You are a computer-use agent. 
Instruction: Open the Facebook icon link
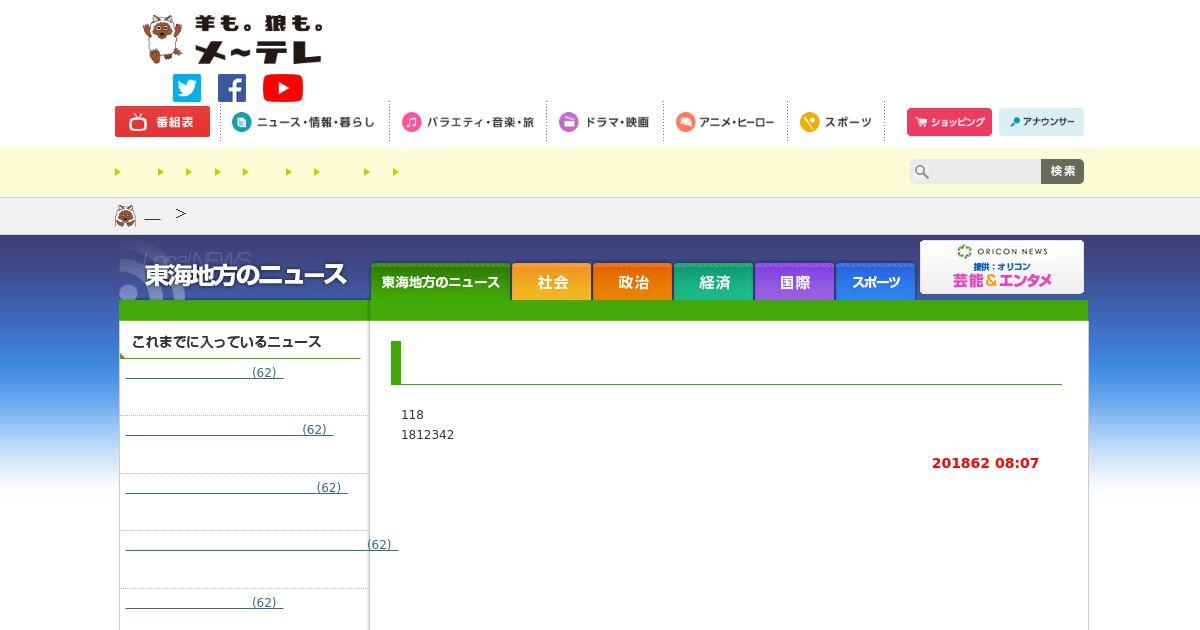click(232, 88)
